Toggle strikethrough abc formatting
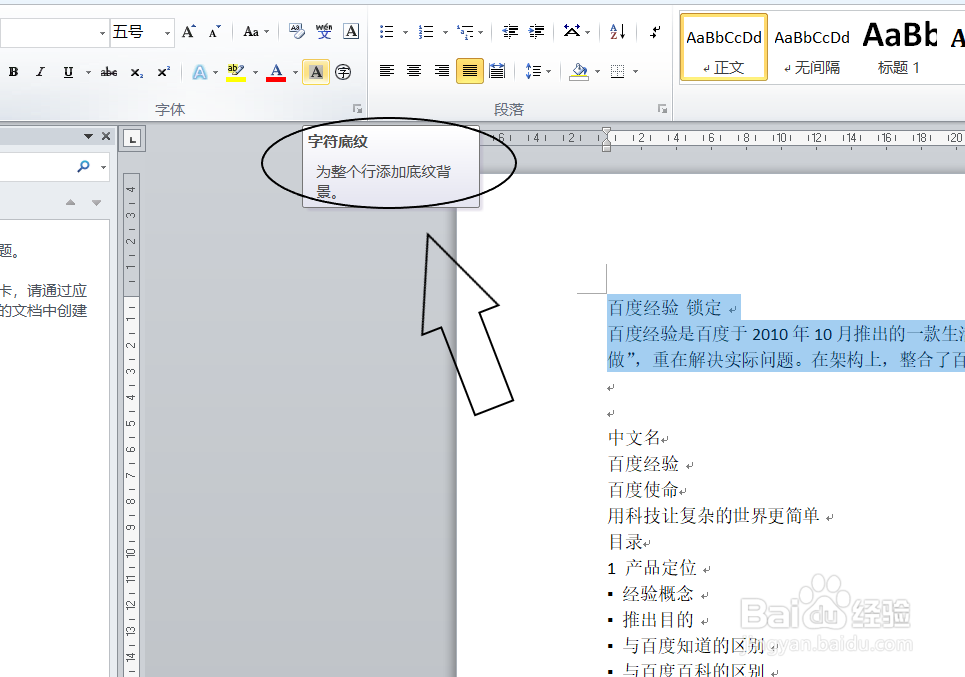This screenshot has height=677, width=965. (109, 72)
